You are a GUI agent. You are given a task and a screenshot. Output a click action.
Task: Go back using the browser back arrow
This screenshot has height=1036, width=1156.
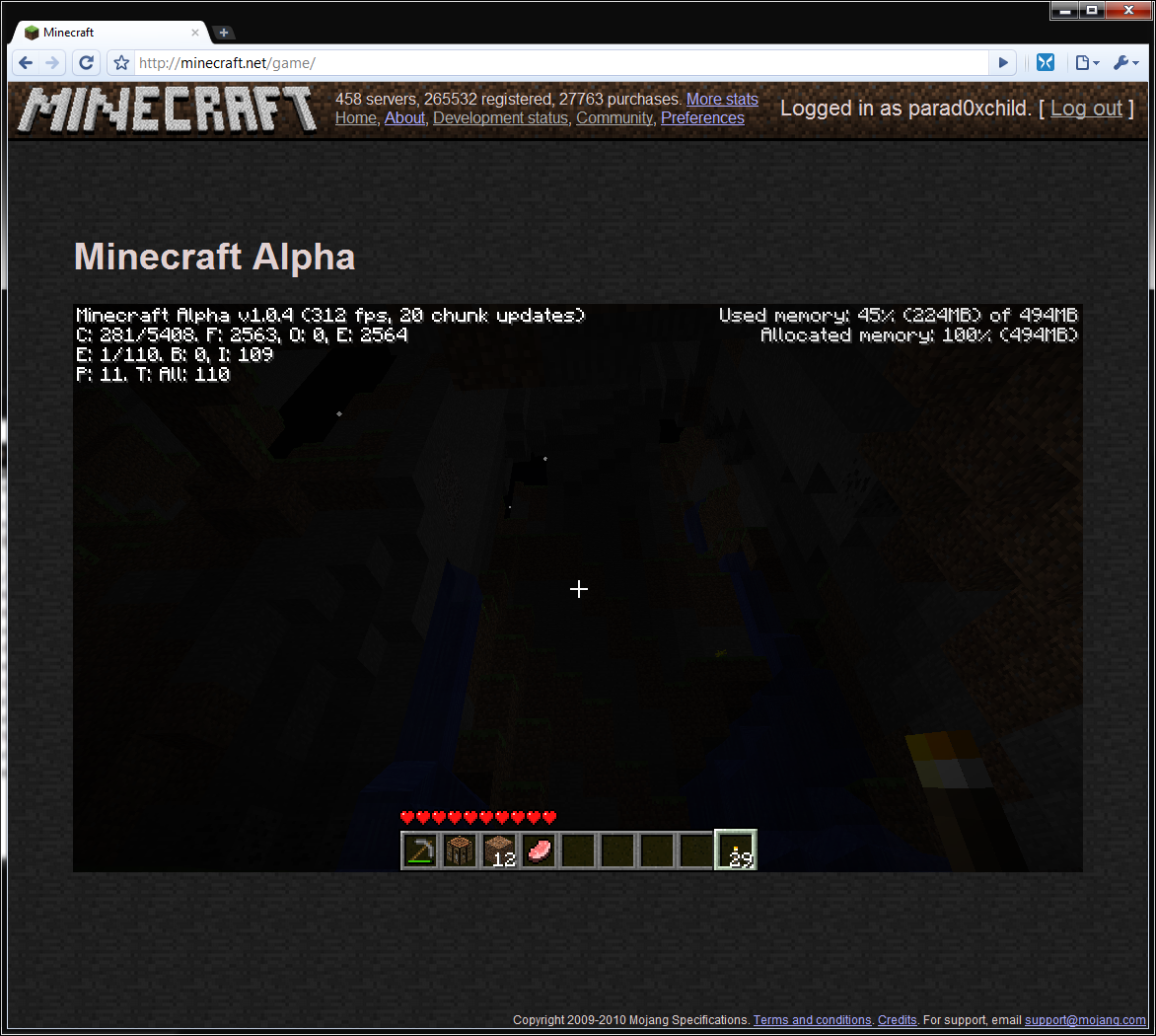(x=26, y=63)
